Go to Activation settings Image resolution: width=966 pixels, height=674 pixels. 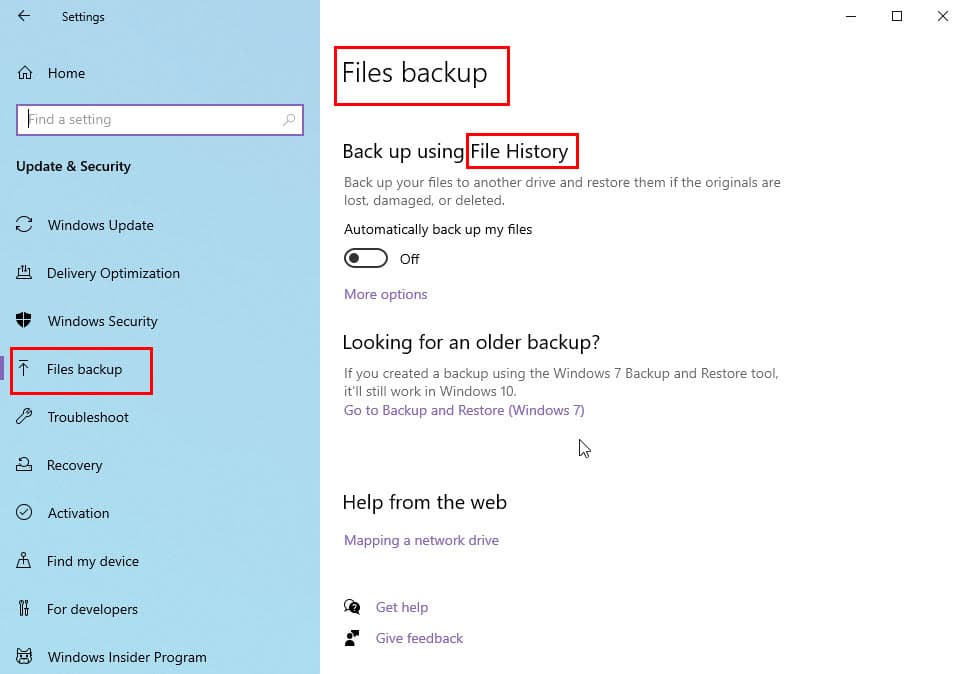[78, 513]
